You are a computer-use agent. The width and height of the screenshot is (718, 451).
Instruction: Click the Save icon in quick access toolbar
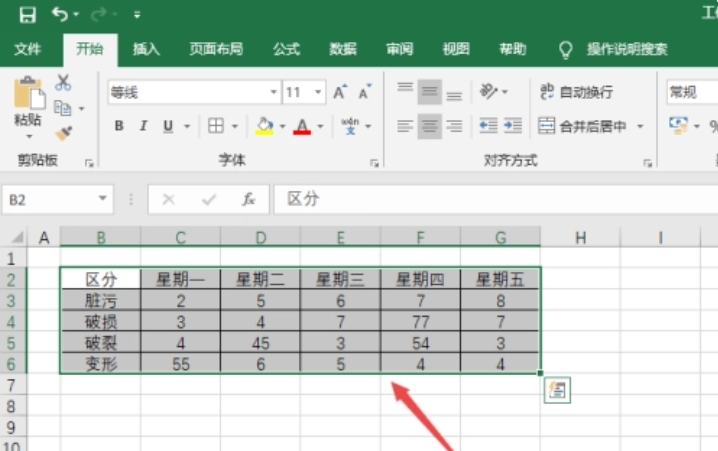click(x=27, y=15)
